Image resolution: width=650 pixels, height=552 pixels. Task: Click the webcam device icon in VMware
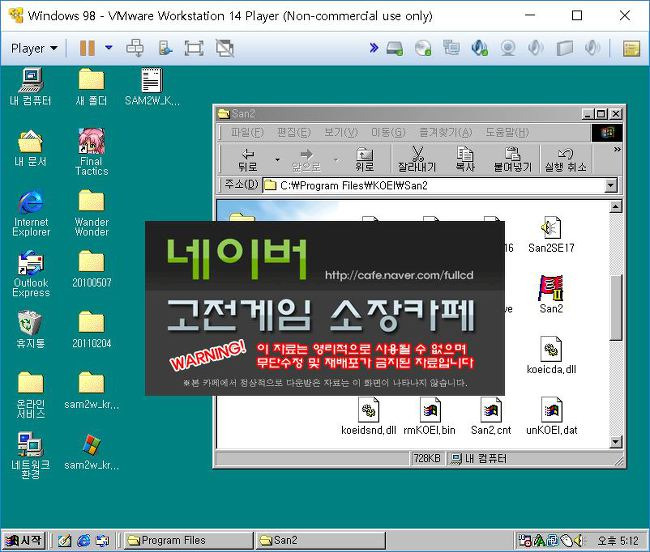(508, 48)
